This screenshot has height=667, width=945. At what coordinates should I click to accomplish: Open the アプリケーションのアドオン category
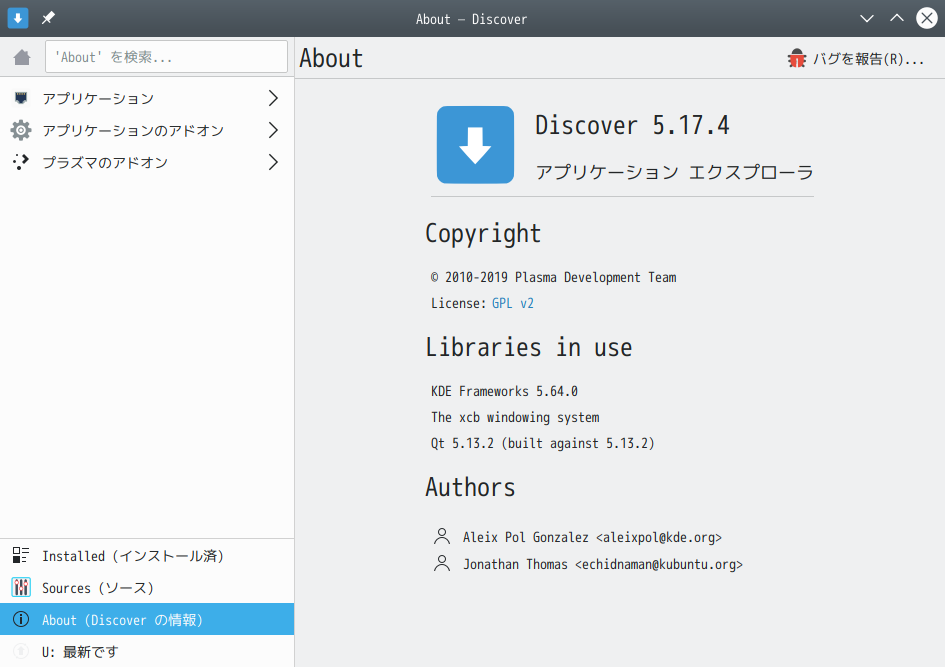(x=147, y=130)
